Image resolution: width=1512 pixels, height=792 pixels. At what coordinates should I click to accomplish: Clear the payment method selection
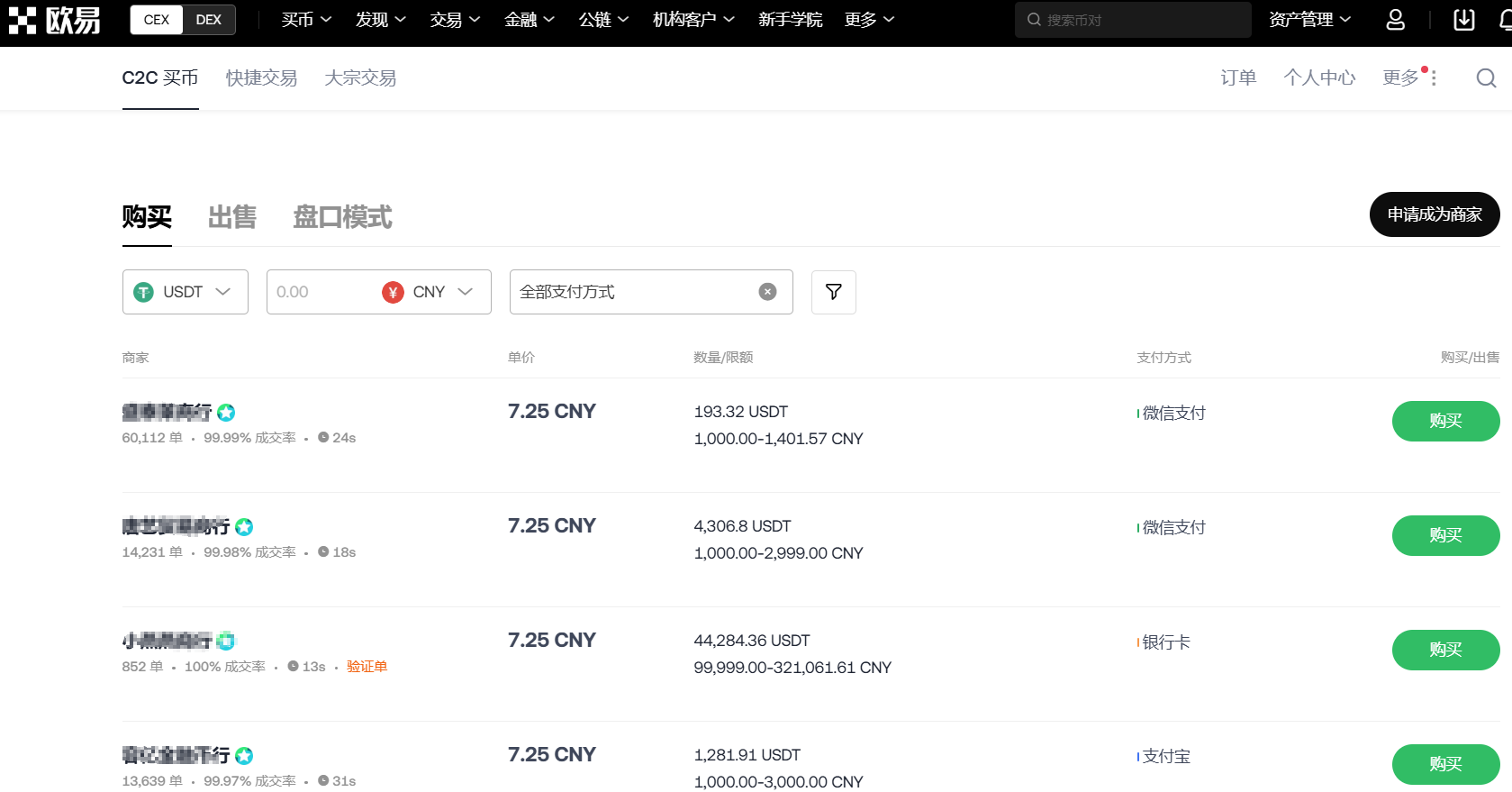767,292
